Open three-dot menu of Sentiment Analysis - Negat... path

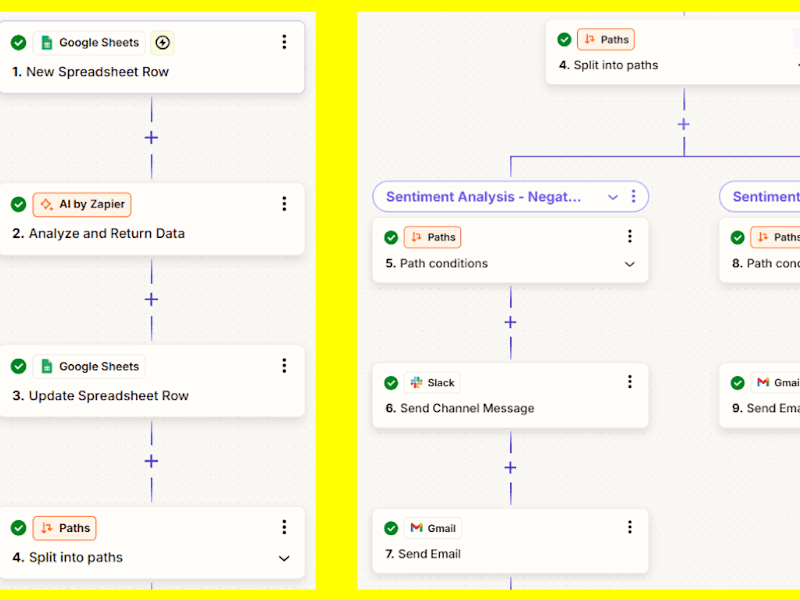coord(633,196)
